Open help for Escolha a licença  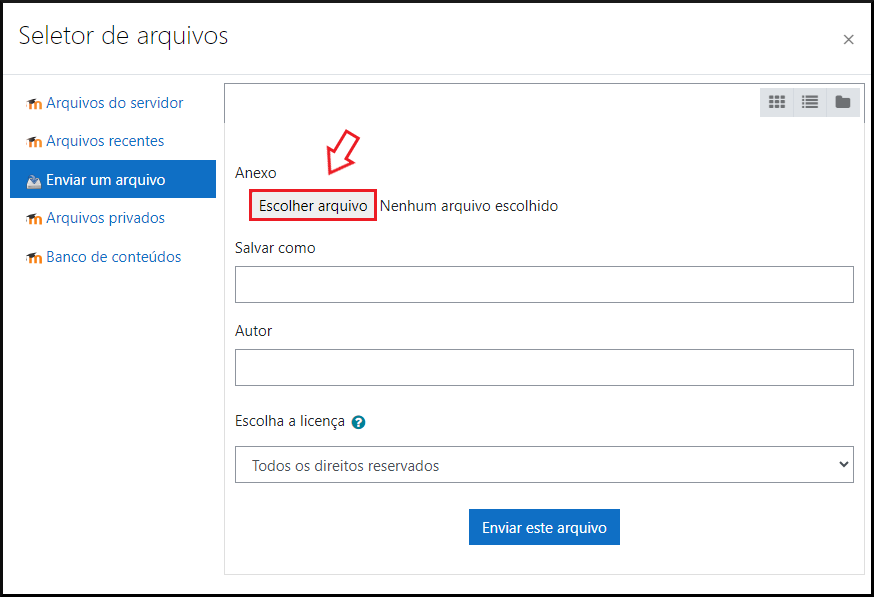(359, 422)
